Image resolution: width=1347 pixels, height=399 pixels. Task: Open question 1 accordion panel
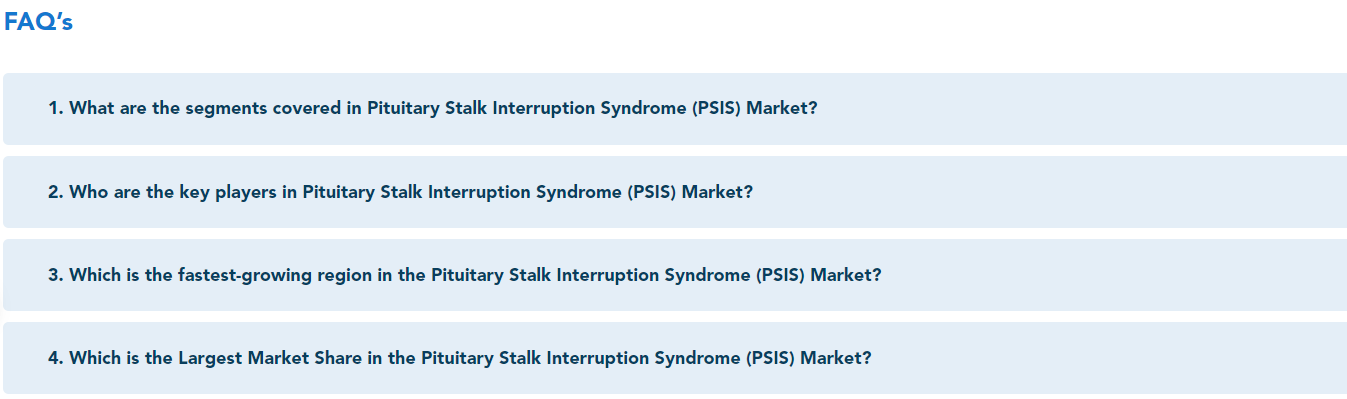(x=675, y=109)
